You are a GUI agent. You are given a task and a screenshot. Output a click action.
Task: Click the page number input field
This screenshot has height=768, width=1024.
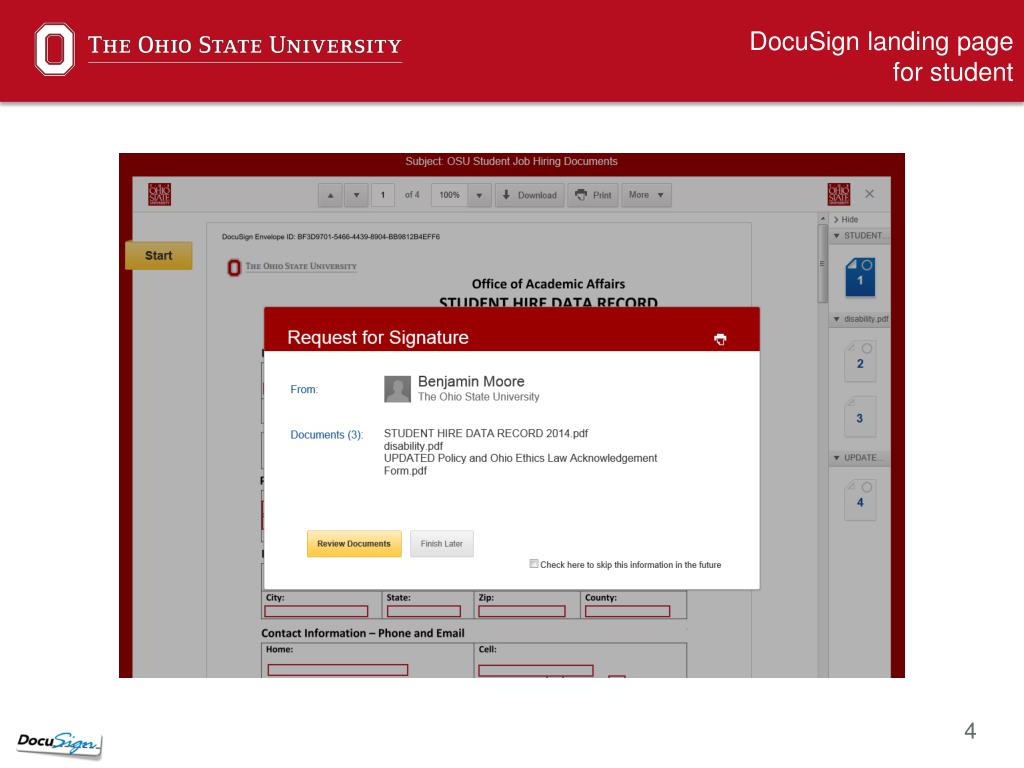click(x=383, y=195)
